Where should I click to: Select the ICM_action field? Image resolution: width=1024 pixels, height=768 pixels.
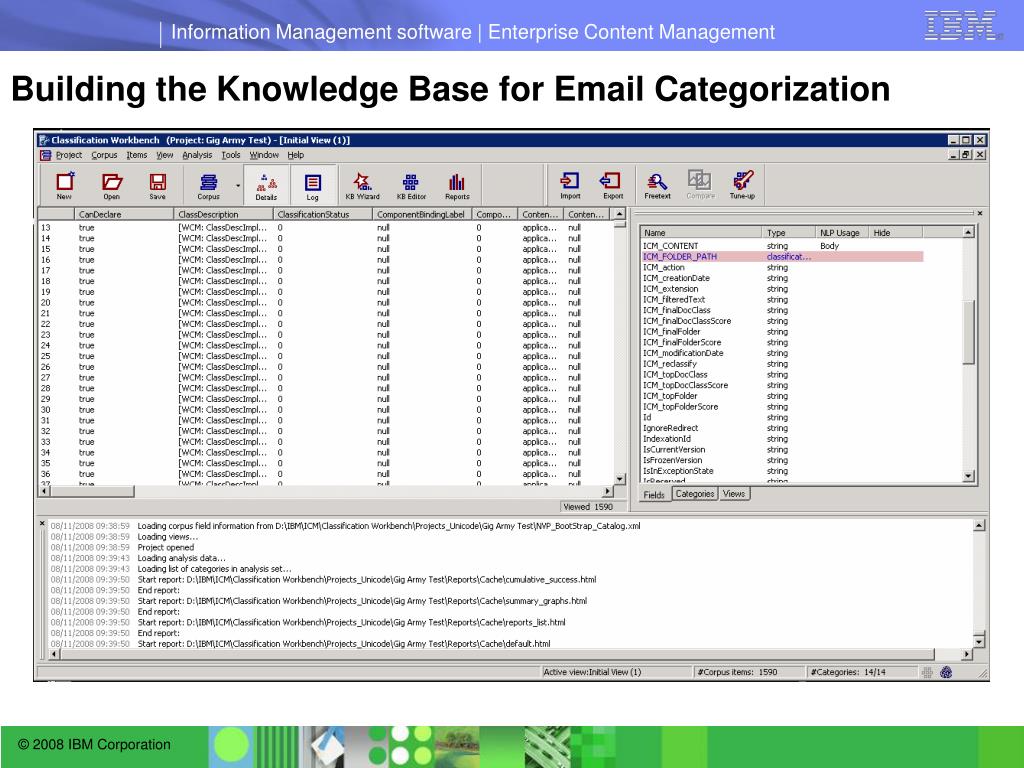coord(782,268)
